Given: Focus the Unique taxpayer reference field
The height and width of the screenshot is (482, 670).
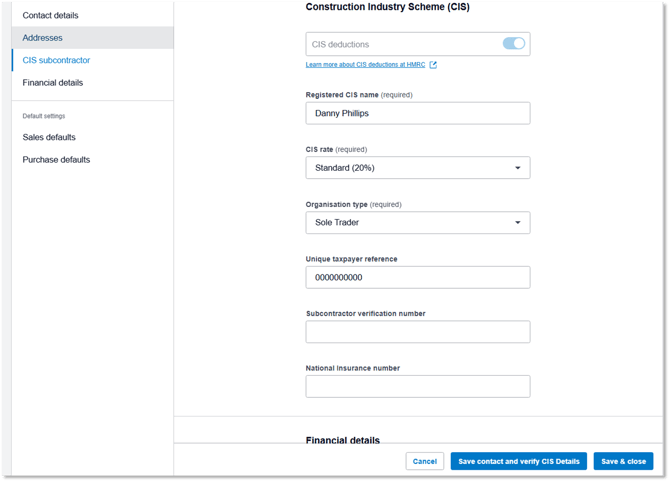Looking at the screenshot, I should pyautogui.click(x=417, y=277).
